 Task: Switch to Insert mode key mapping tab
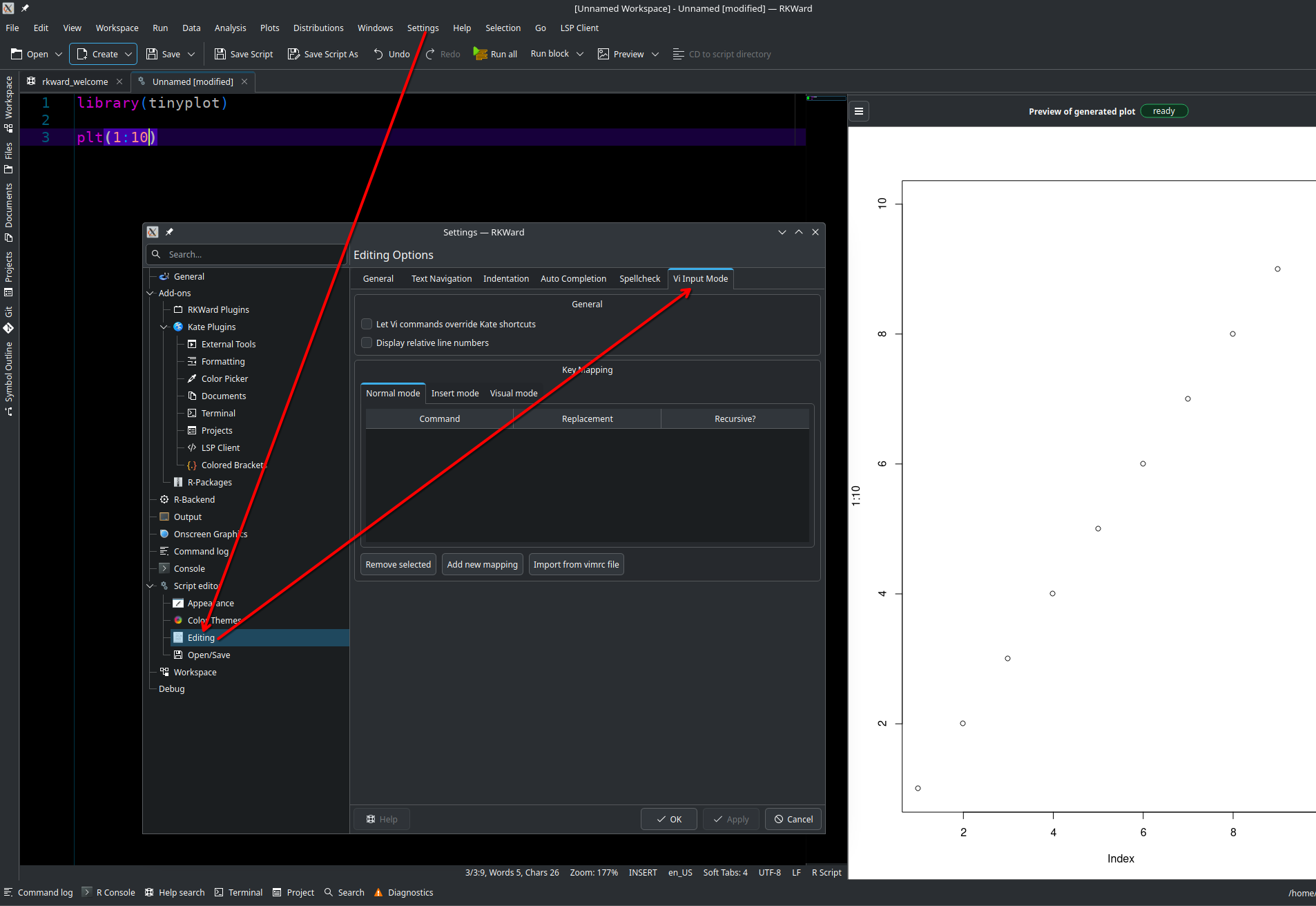pyautogui.click(x=455, y=393)
